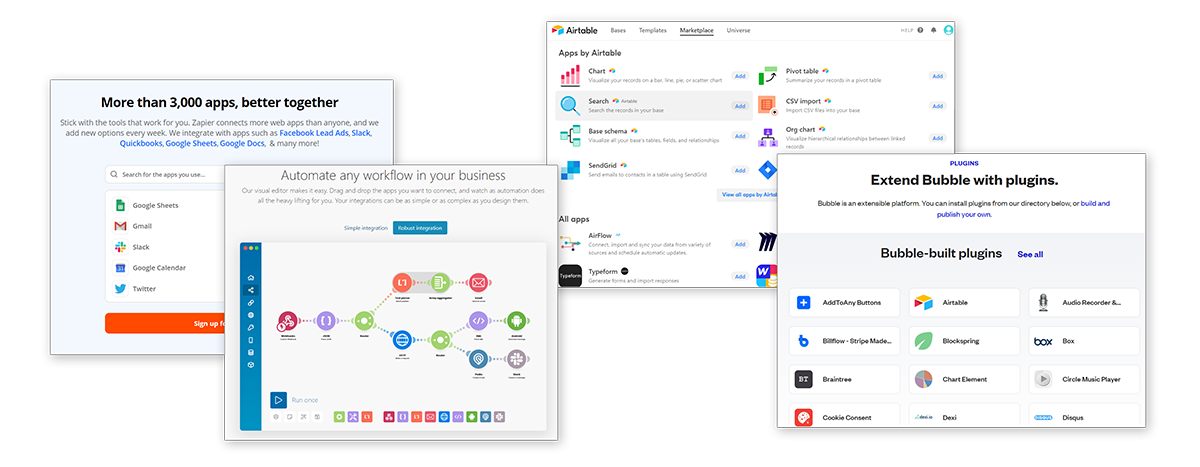Add the CSV import app

[x=938, y=106]
